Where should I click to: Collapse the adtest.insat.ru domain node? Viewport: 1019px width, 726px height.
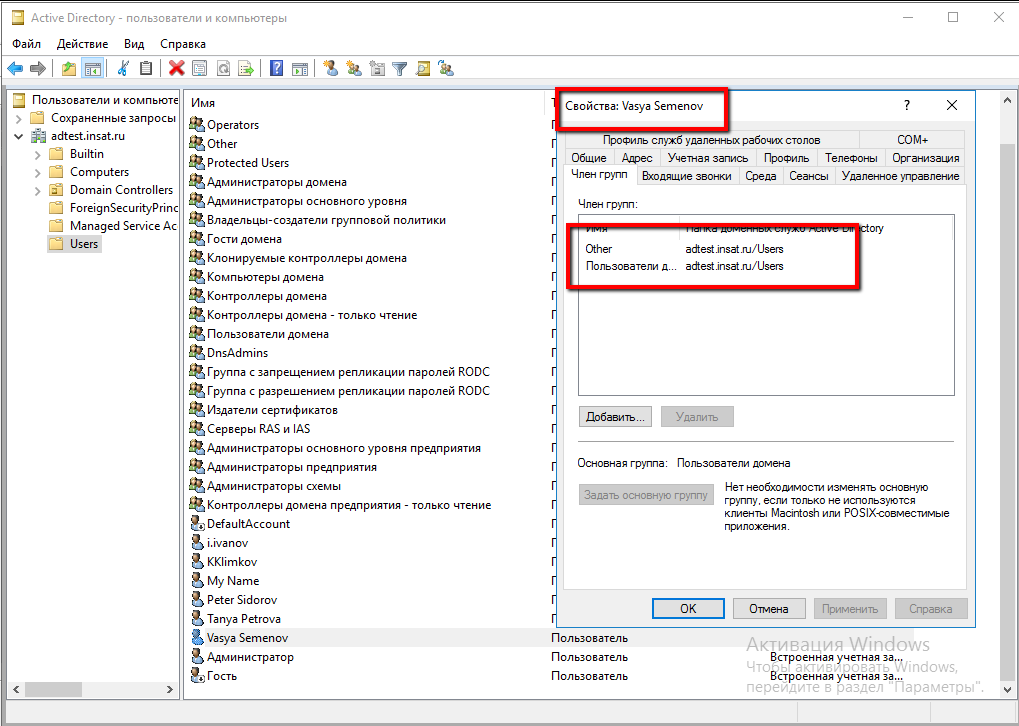click(19, 136)
